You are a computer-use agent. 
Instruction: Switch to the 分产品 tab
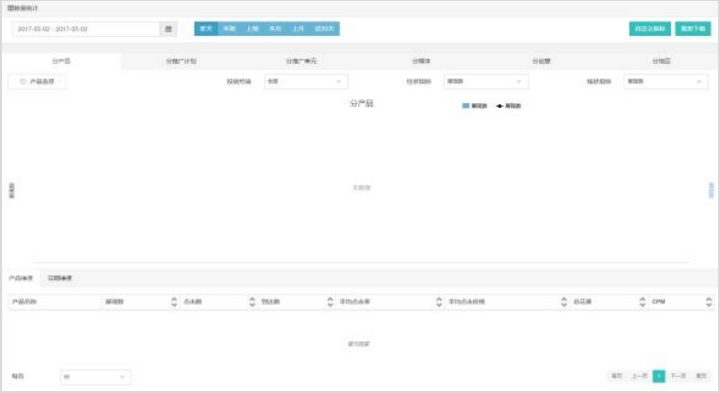(x=61, y=61)
